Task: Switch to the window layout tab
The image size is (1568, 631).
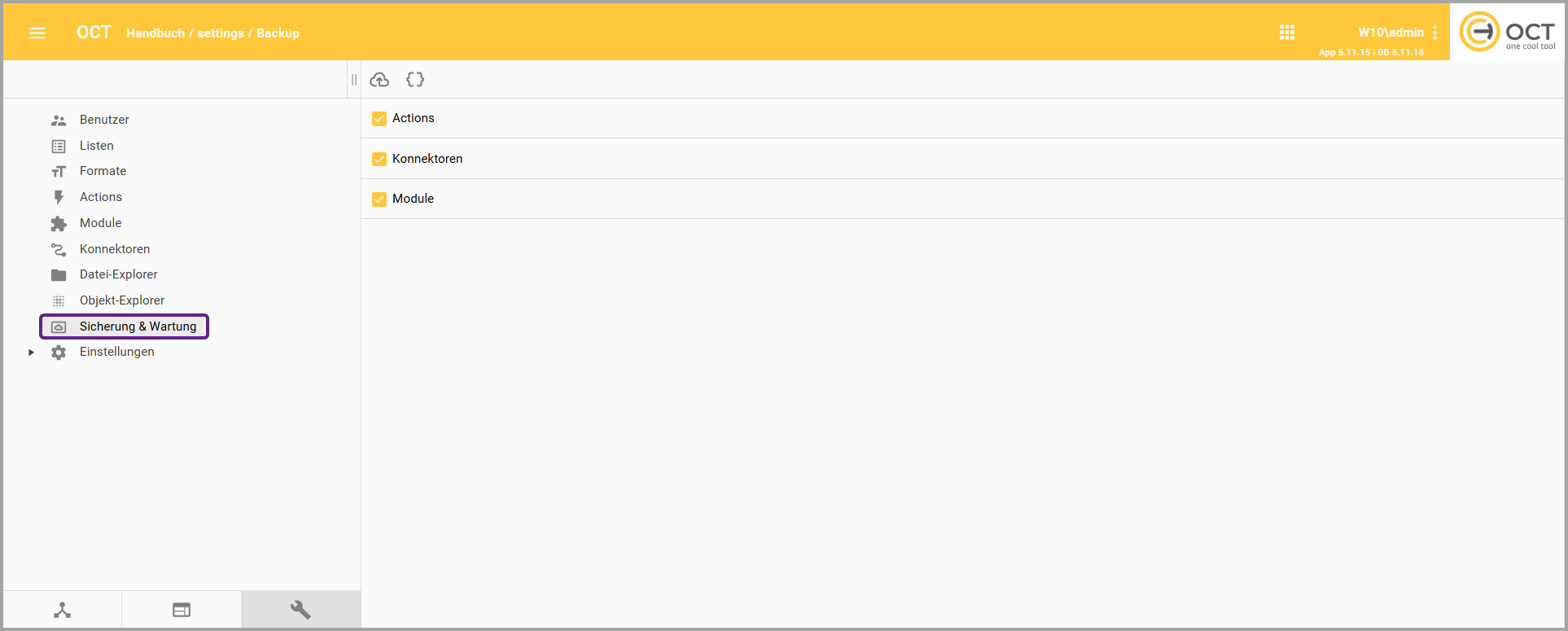Action: pos(182,610)
